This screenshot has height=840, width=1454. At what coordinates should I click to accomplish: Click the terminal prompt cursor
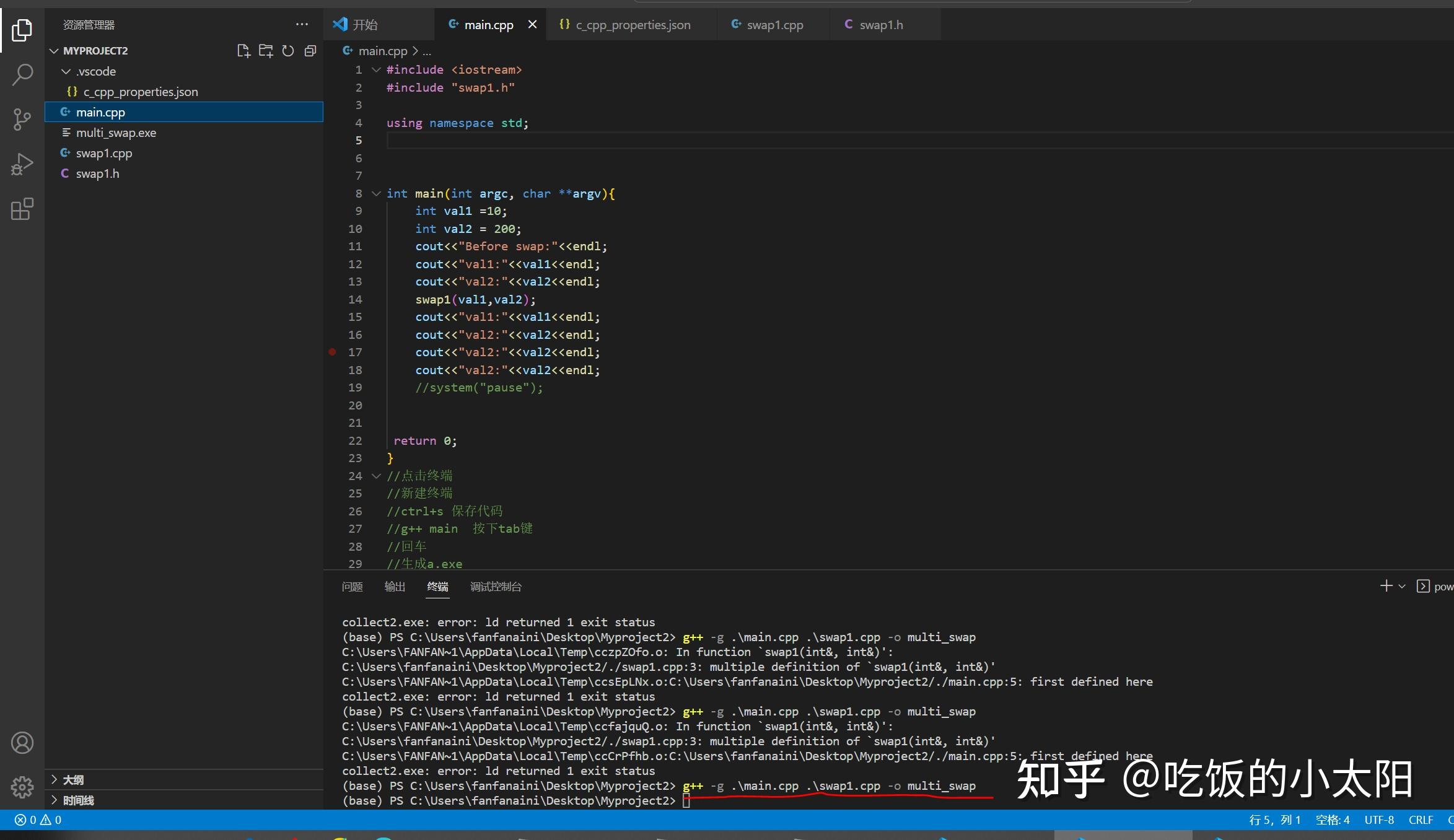click(686, 801)
